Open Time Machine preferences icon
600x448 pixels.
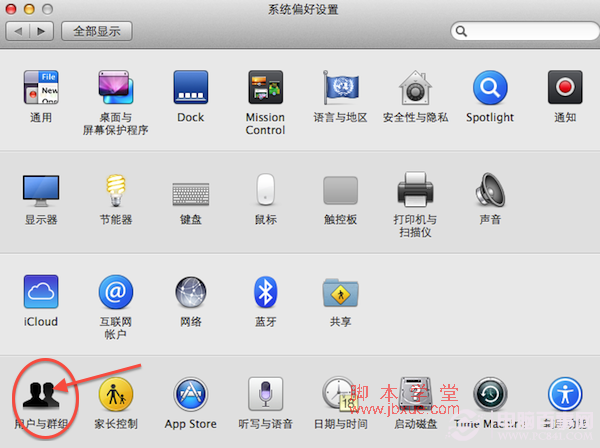[x=490, y=394]
